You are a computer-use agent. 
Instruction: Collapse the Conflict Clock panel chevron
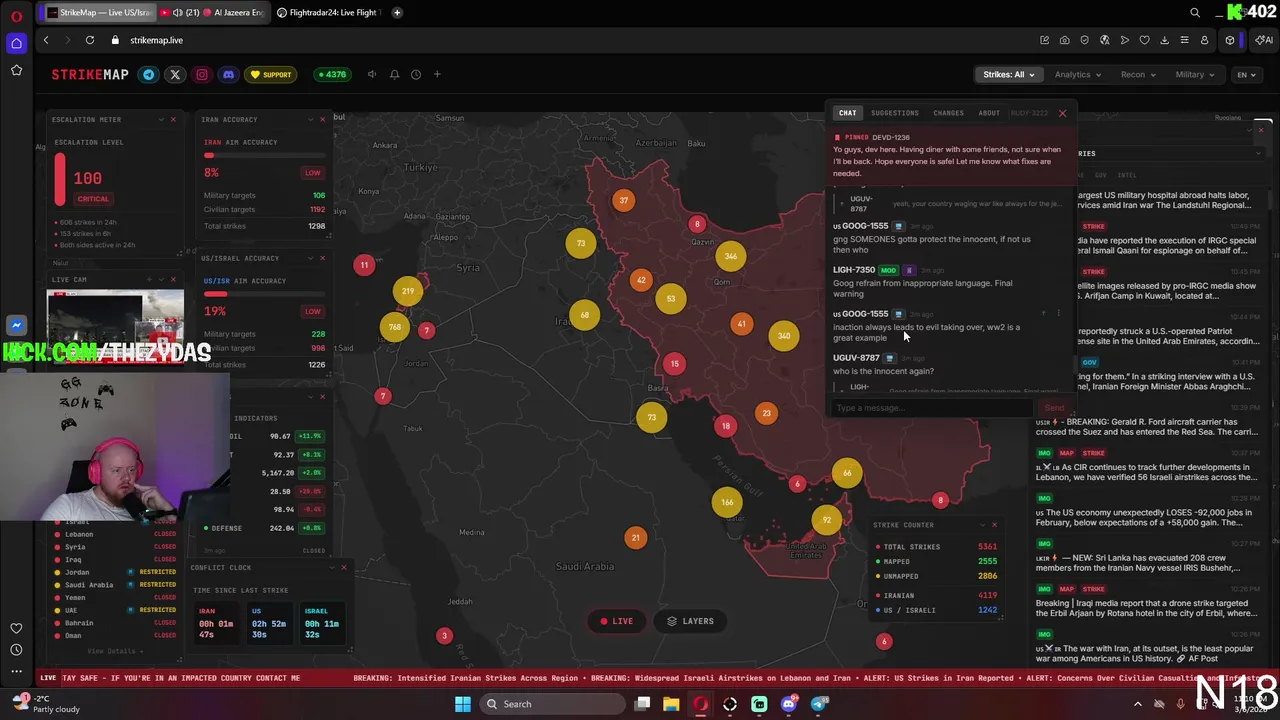point(332,567)
